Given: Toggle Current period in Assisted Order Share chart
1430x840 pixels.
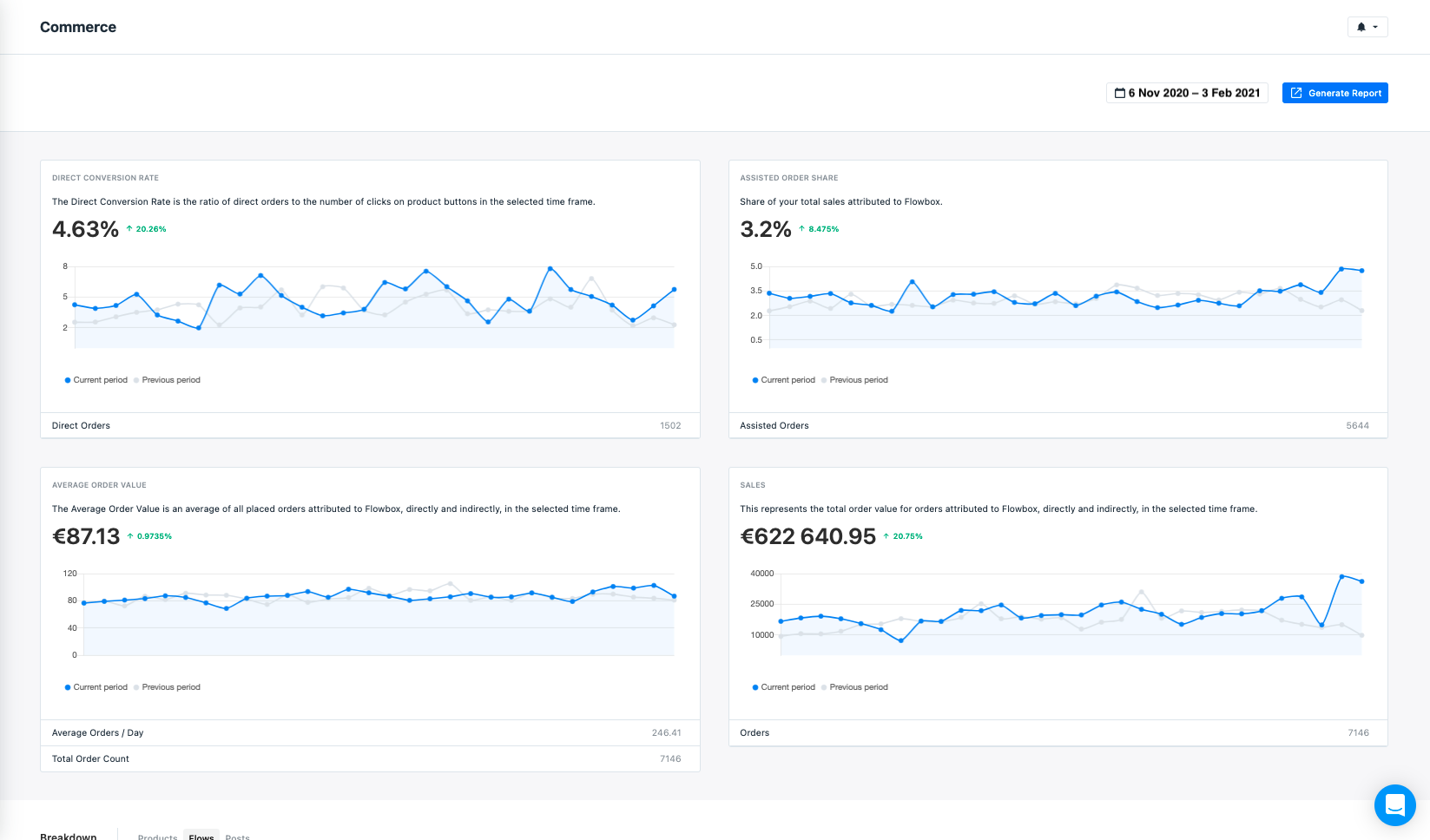Looking at the screenshot, I should [x=784, y=380].
